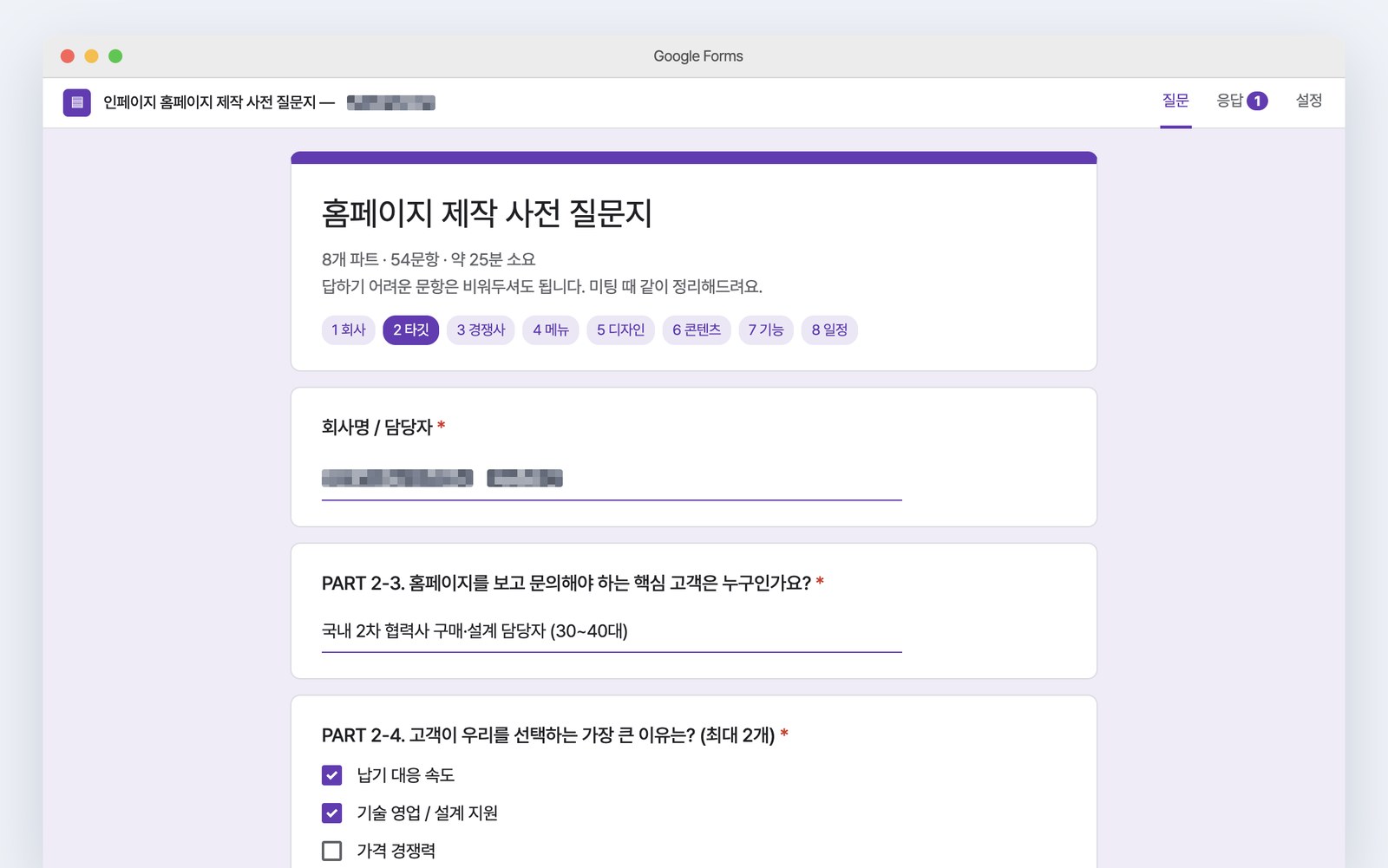The width and height of the screenshot is (1388, 868).
Task: Select the 1 회사 part chip
Action: [349, 330]
